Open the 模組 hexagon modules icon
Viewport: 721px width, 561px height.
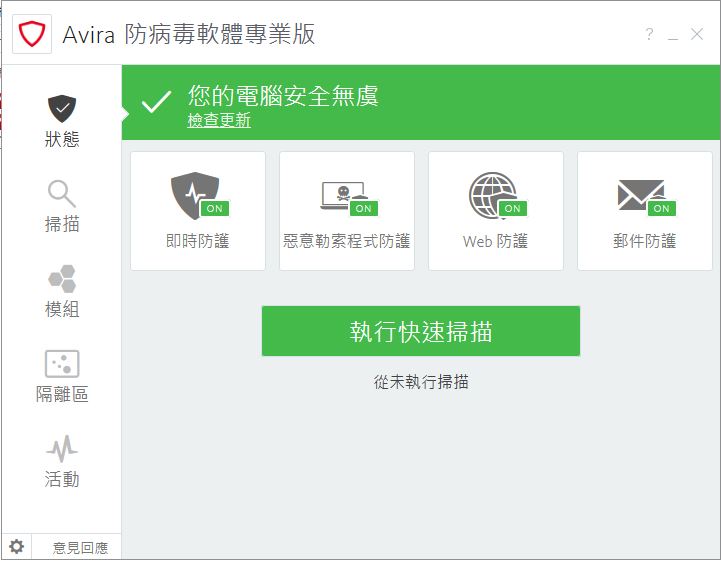62,278
